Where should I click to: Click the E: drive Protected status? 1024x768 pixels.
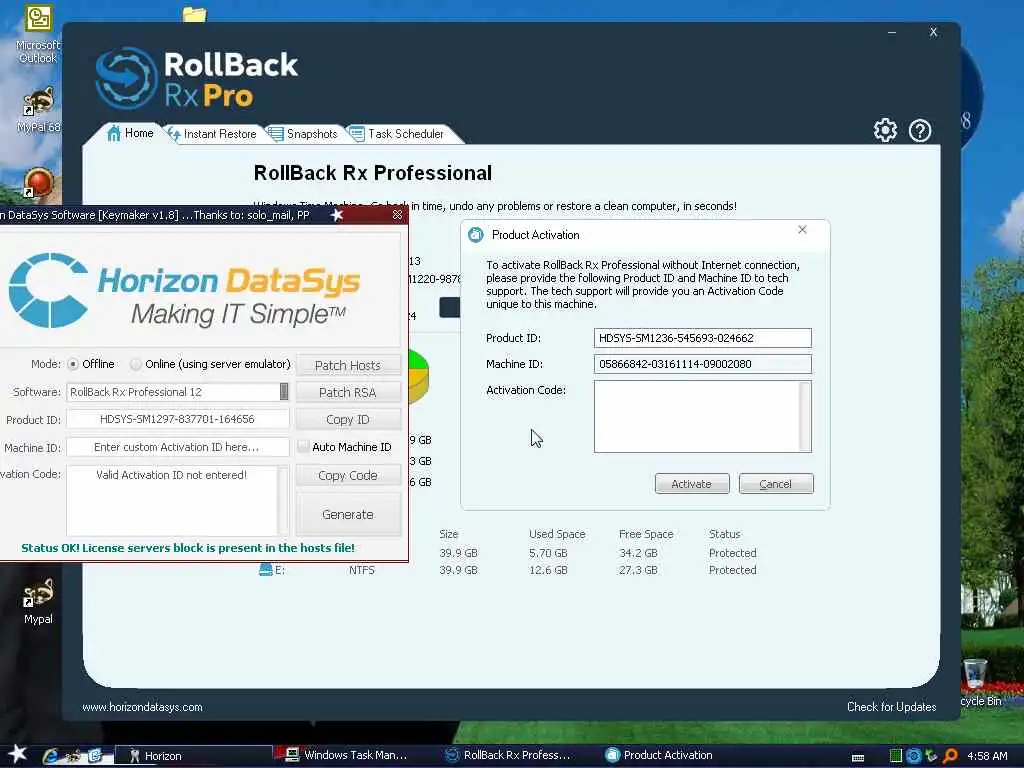pyautogui.click(x=732, y=569)
